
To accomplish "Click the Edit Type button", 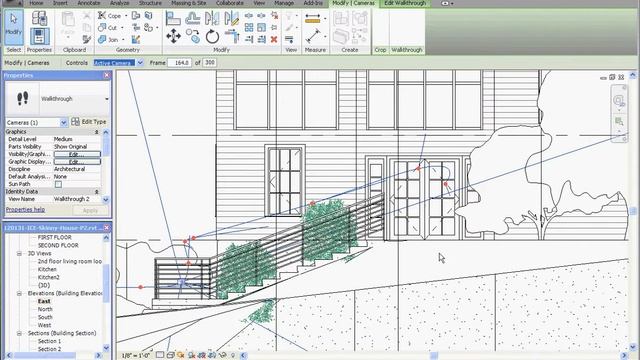I will point(89,122).
